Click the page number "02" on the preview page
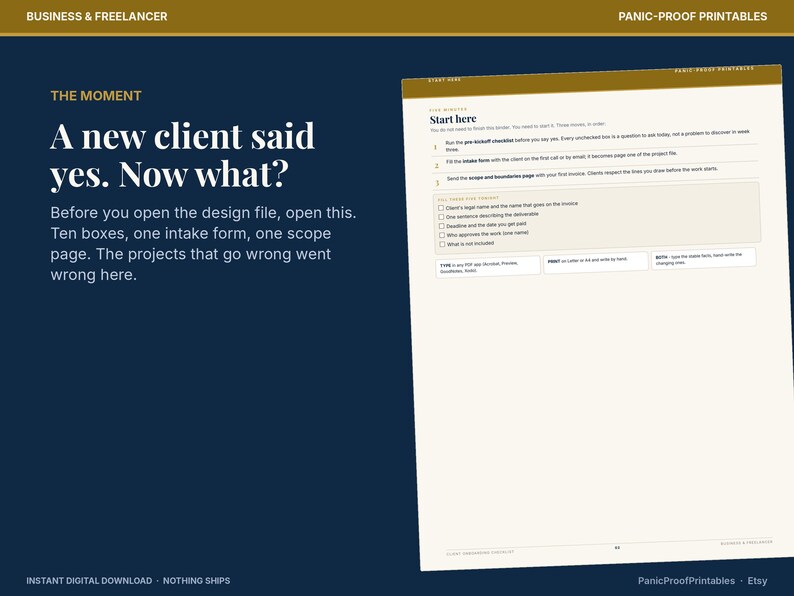The image size is (794, 596). pyautogui.click(x=617, y=547)
